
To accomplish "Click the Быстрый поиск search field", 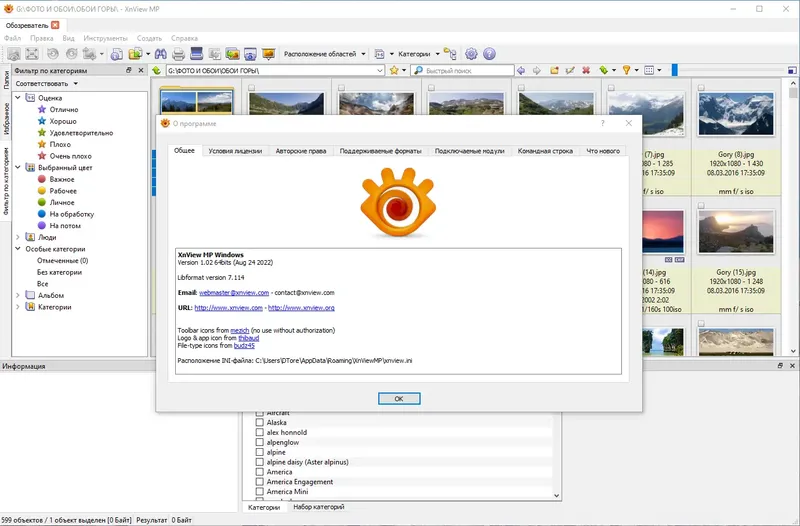I will [463, 70].
